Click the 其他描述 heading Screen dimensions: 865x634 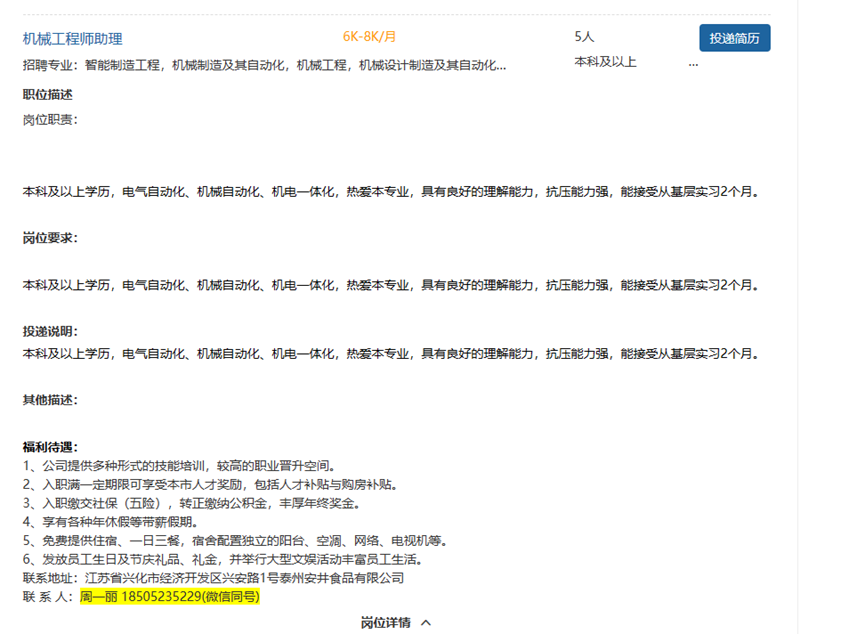pos(50,400)
